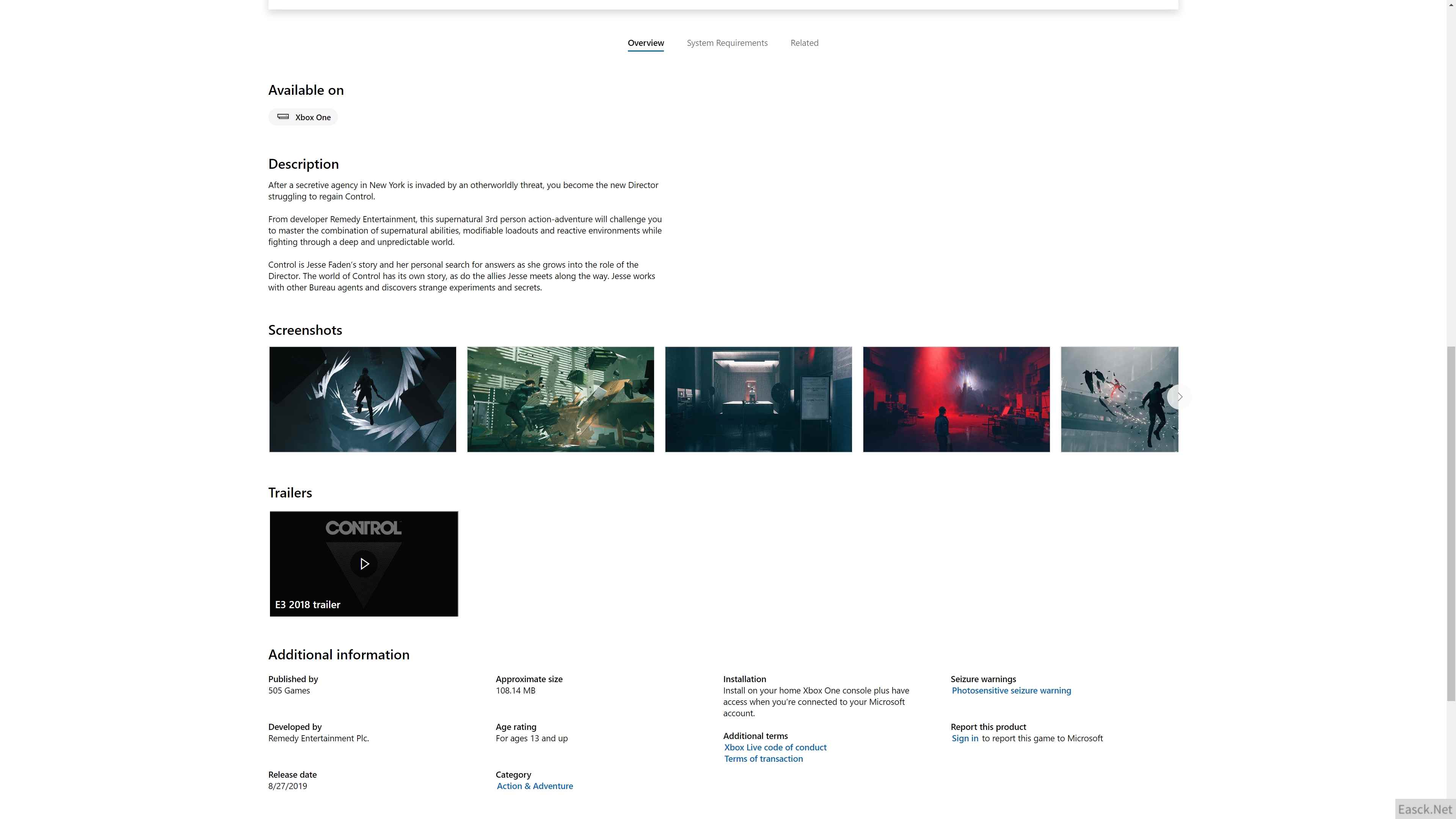Click Sign in to report game

(x=964, y=738)
